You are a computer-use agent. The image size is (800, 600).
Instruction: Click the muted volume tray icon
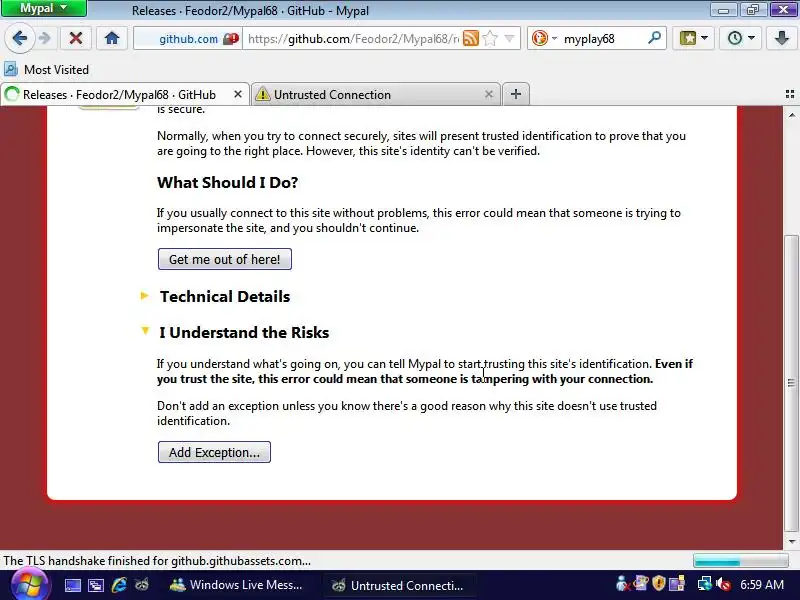(723, 584)
